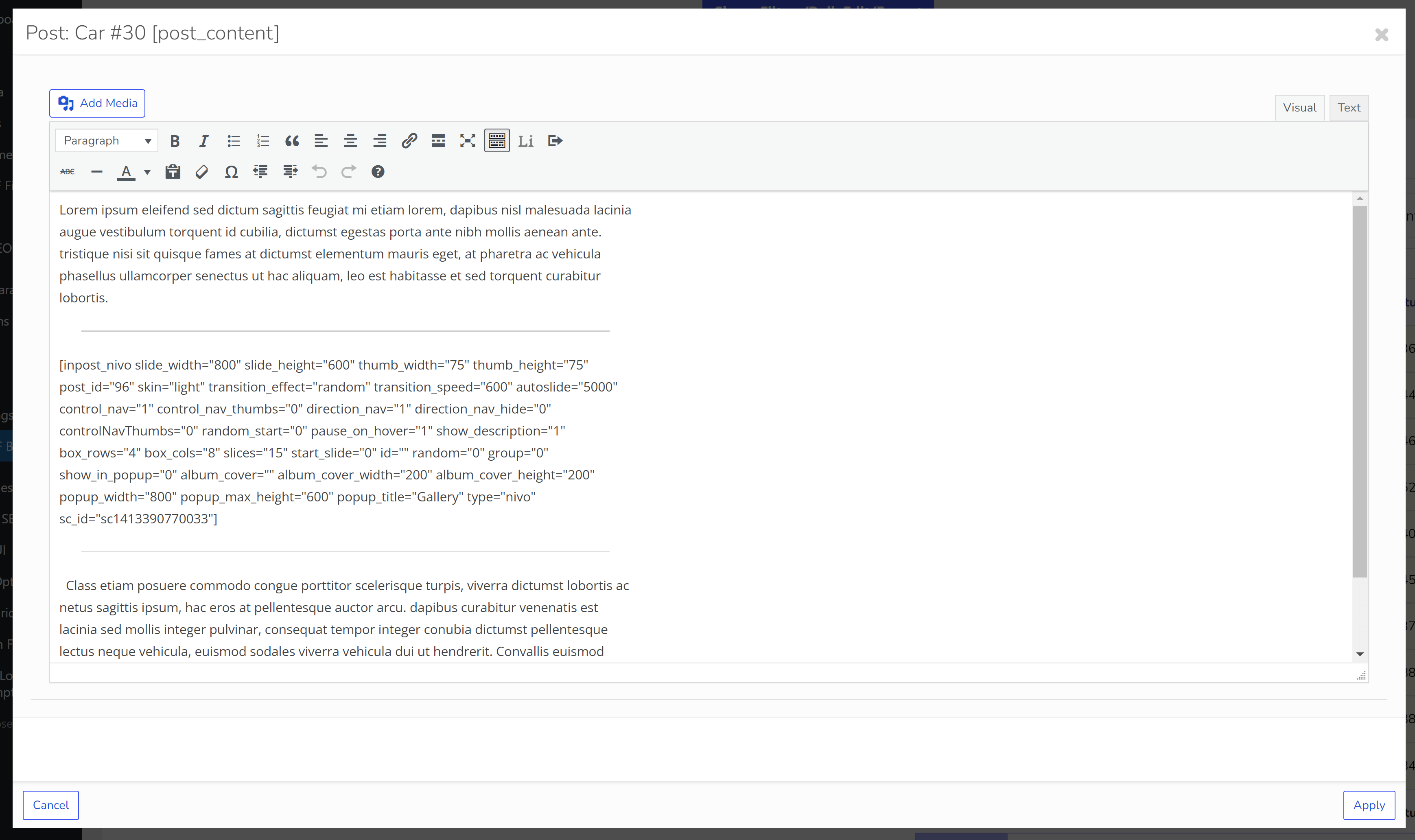Image resolution: width=1415 pixels, height=840 pixels.
Task: Click the Apply button
Action: click(x=1369, y=805)
